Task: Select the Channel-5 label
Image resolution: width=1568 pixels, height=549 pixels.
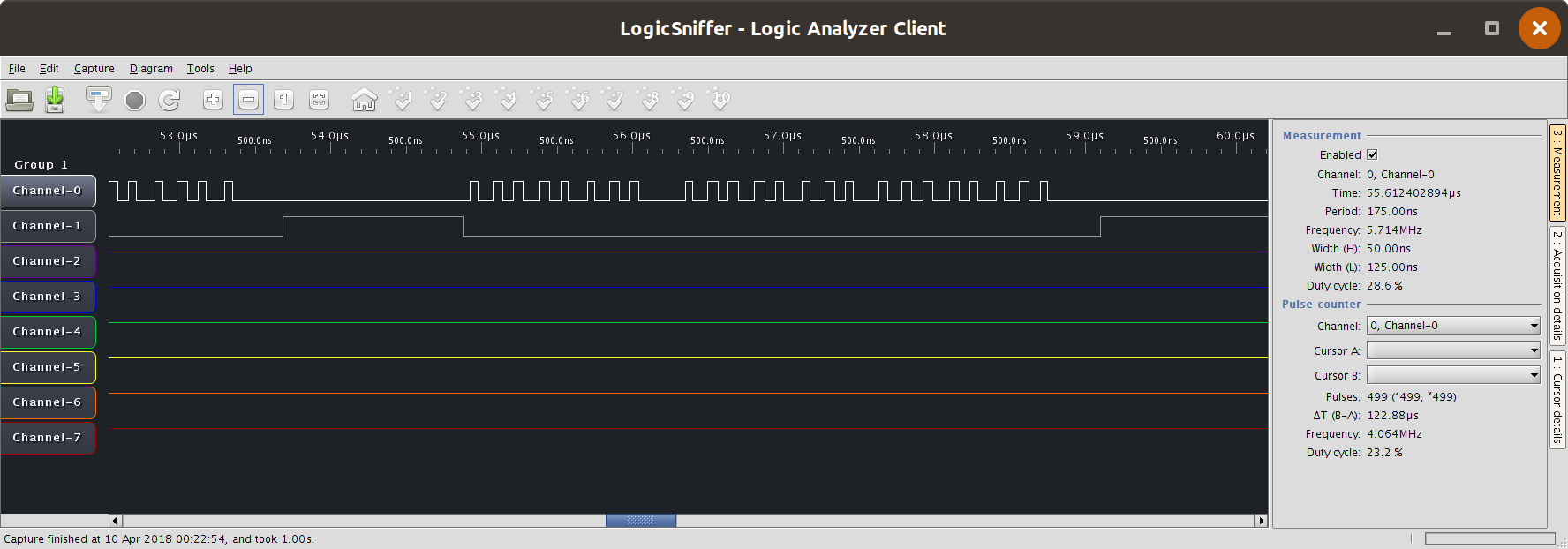Action: (48, 367)
